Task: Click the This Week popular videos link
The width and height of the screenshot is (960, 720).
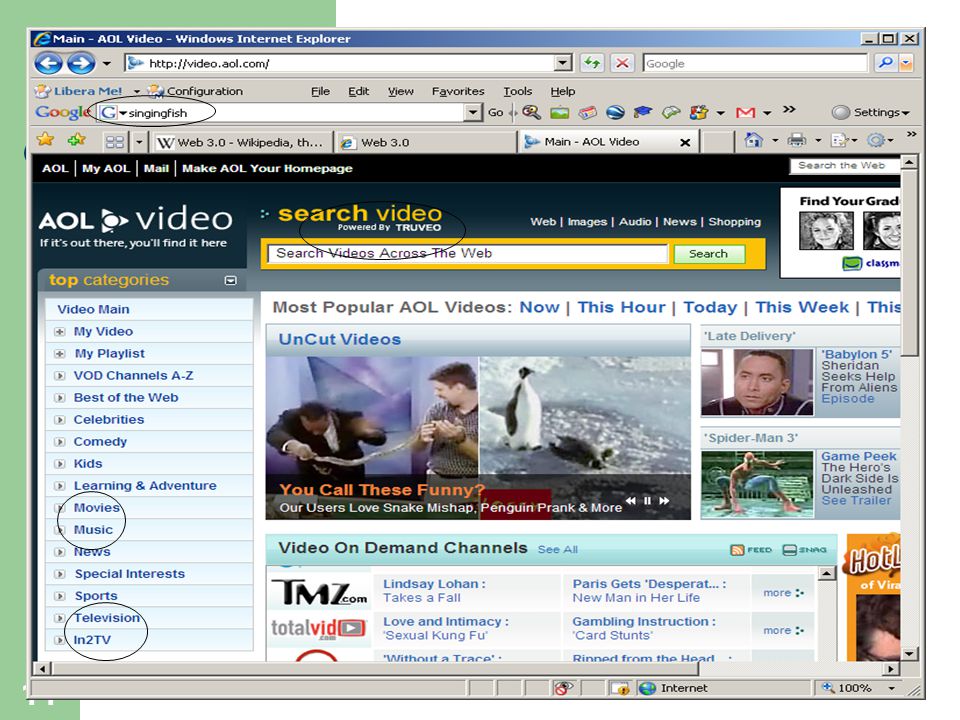Action: click(x=802, y=307)
